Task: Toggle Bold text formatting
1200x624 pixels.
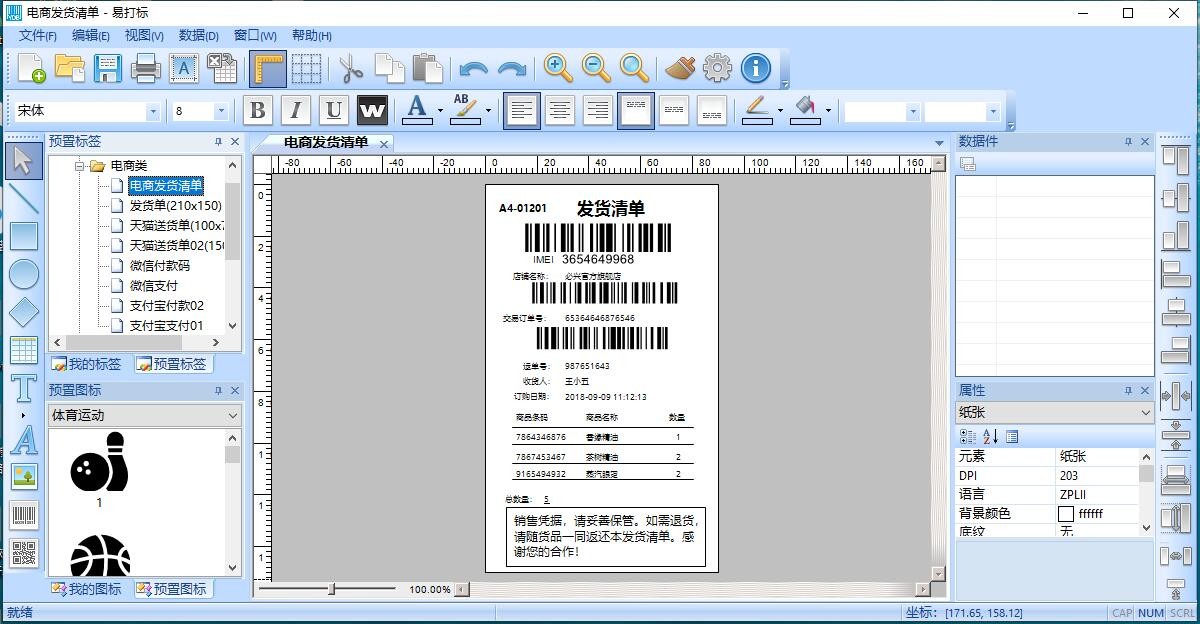Action: tap(258, 110)
